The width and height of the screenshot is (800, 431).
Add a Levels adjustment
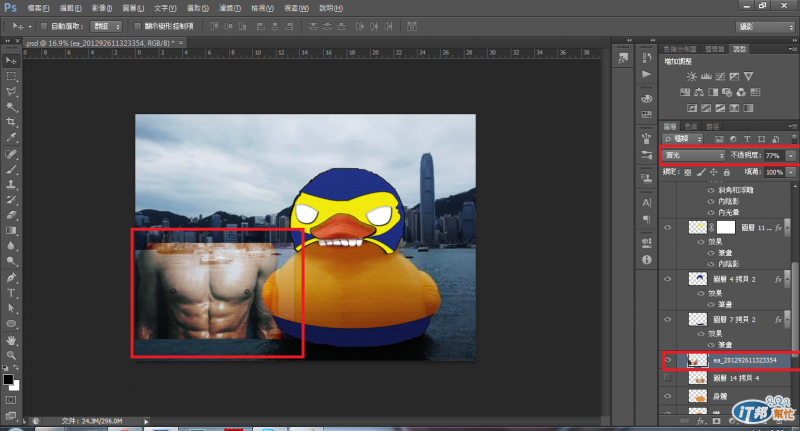pyautogui.click(x=706, y=77)
